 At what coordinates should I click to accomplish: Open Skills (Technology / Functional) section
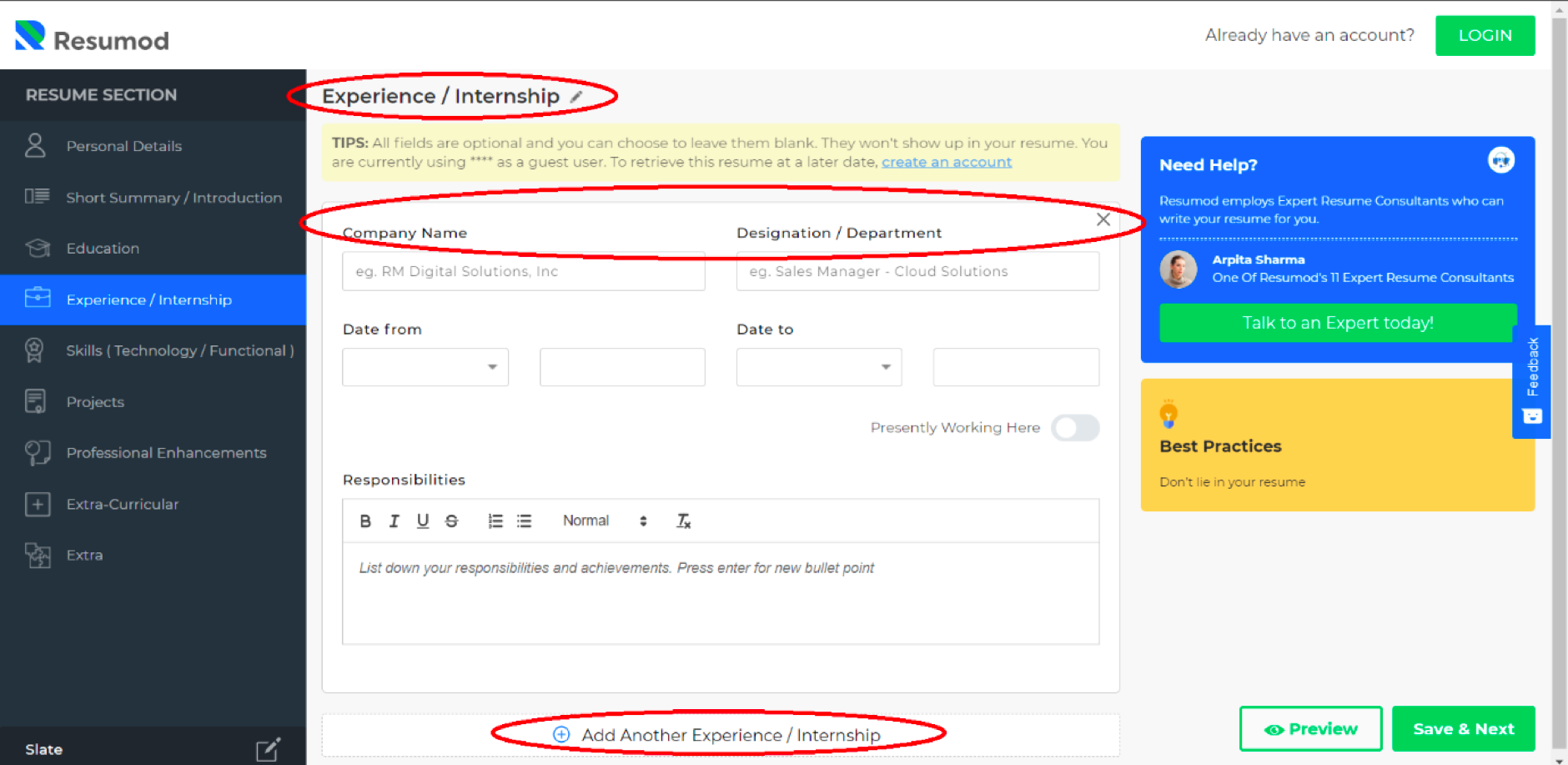click(153, 350)
